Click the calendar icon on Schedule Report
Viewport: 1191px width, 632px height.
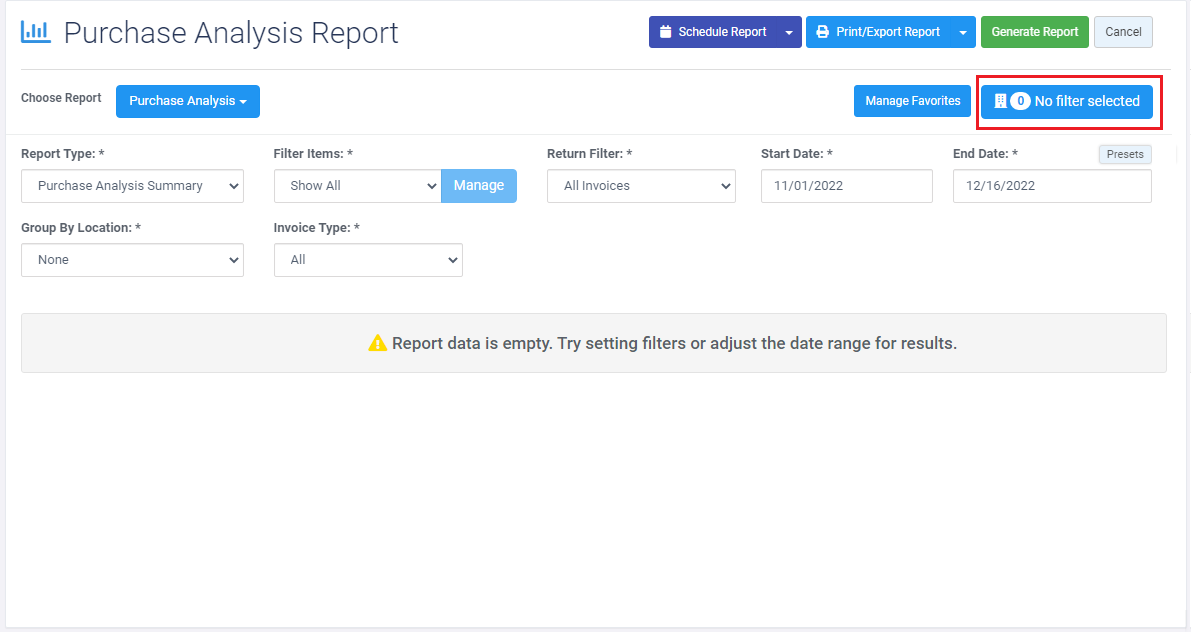(x=665, y=32)
